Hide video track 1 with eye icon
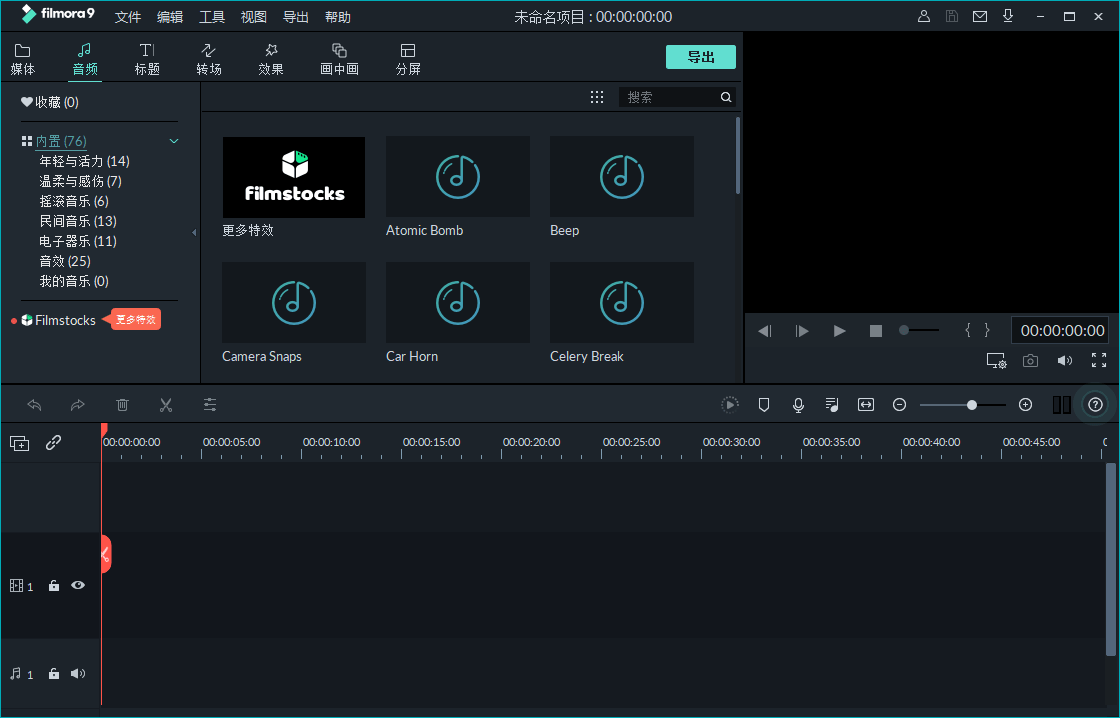Screen dimensions: 1120x718 click(x=77, y=586)
